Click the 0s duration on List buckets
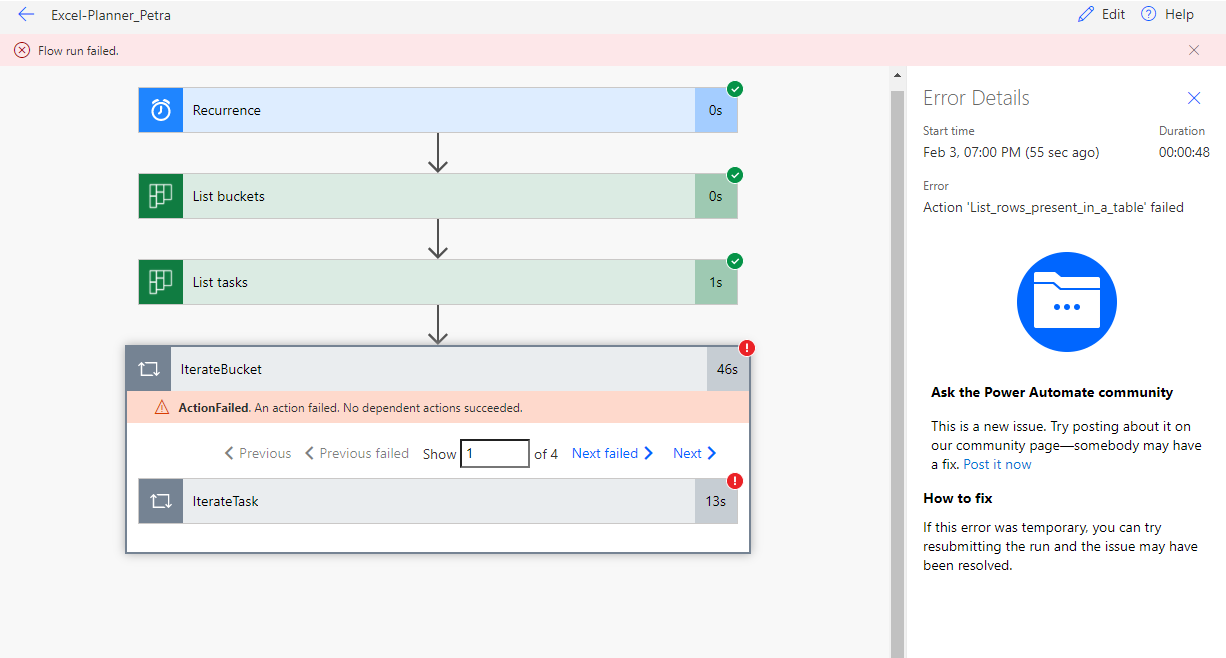The height and width of the screenshot is (658, 1226). click(x=716, y=196)
